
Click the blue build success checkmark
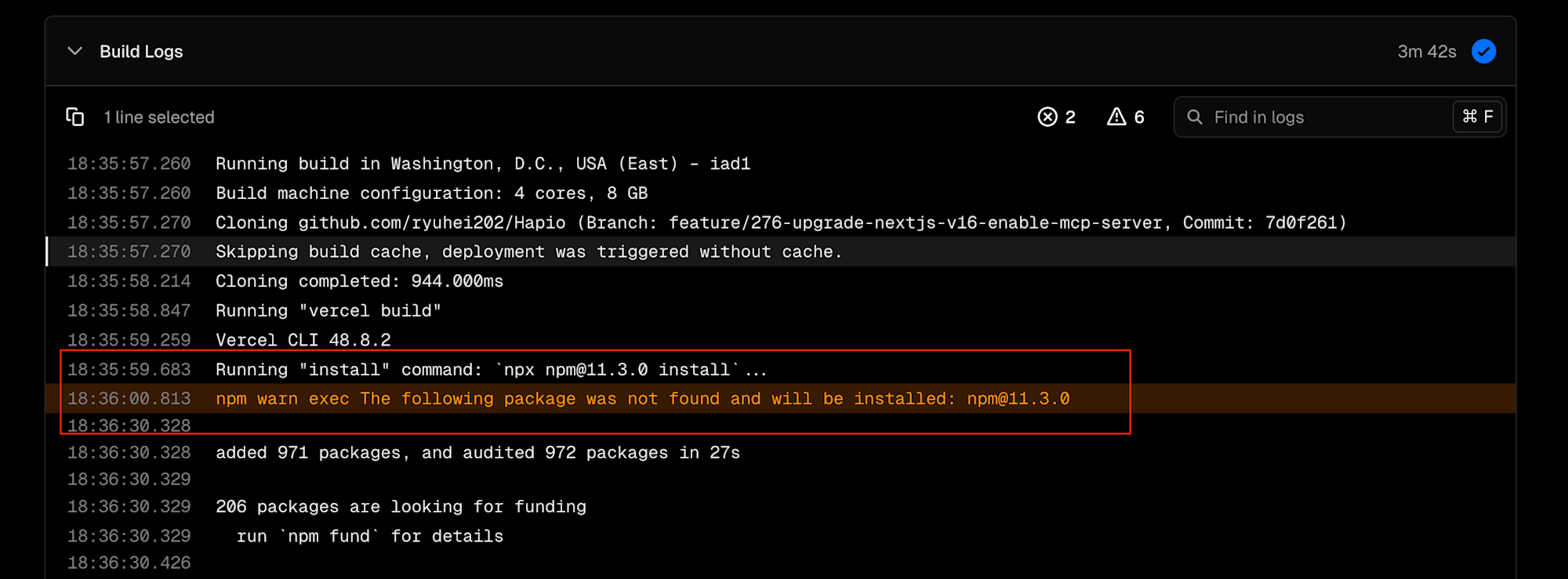(x=1483, y=52)
